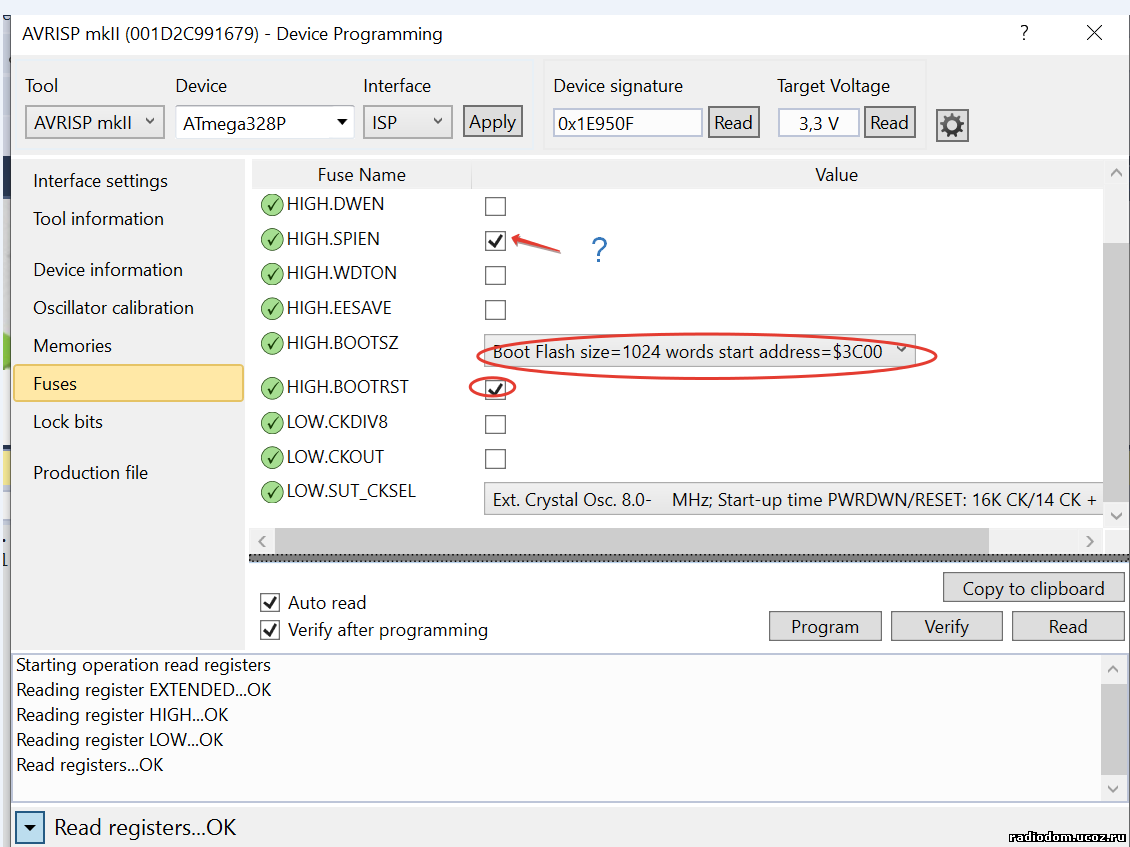Open the LOW.SUT_CKSEL oscillator dropdown
Image resolution: width=1130 pixels, height=847 pixels.
(793, 499)
